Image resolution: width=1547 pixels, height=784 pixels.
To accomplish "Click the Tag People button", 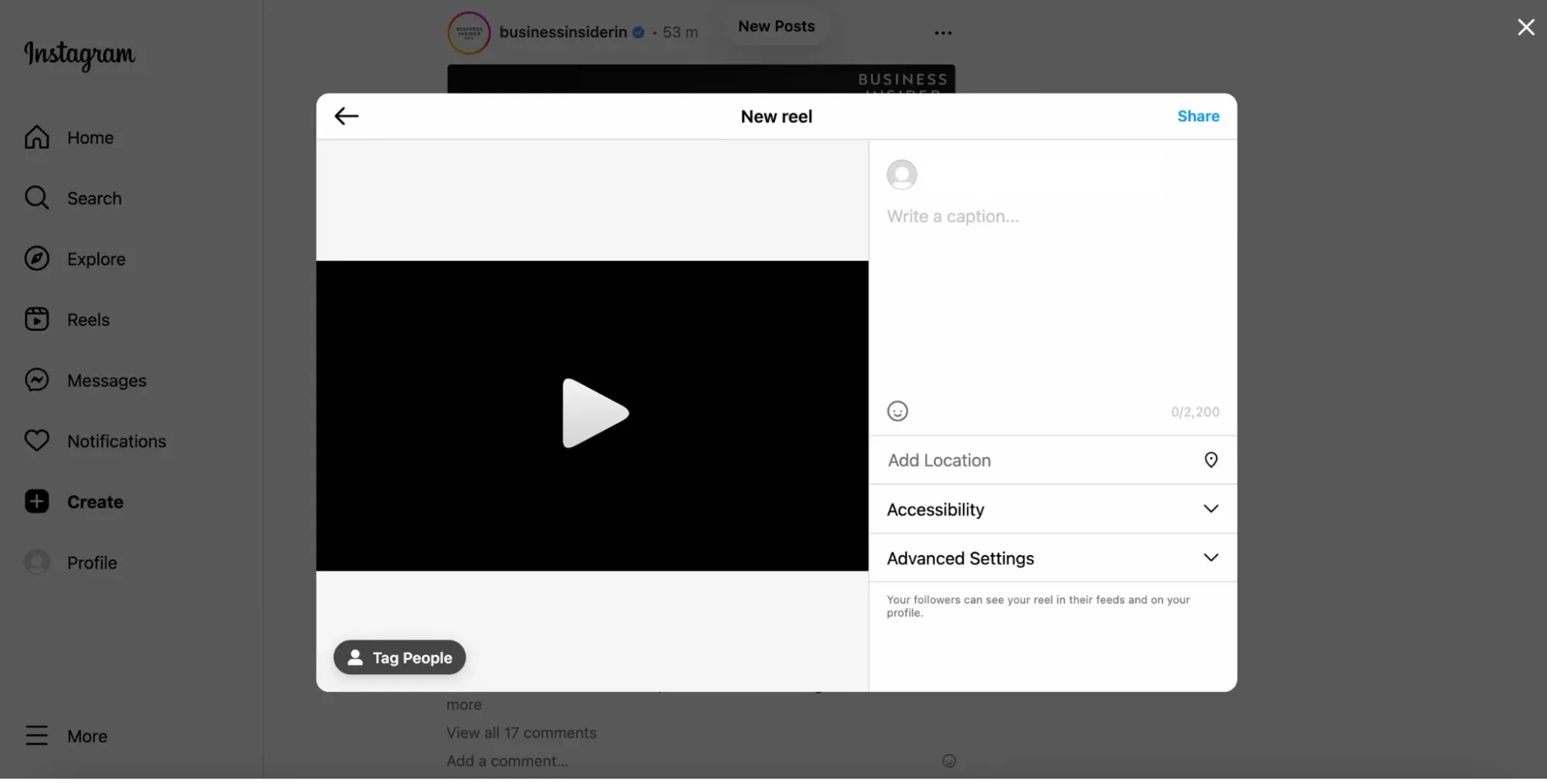I will pos(400,657).
